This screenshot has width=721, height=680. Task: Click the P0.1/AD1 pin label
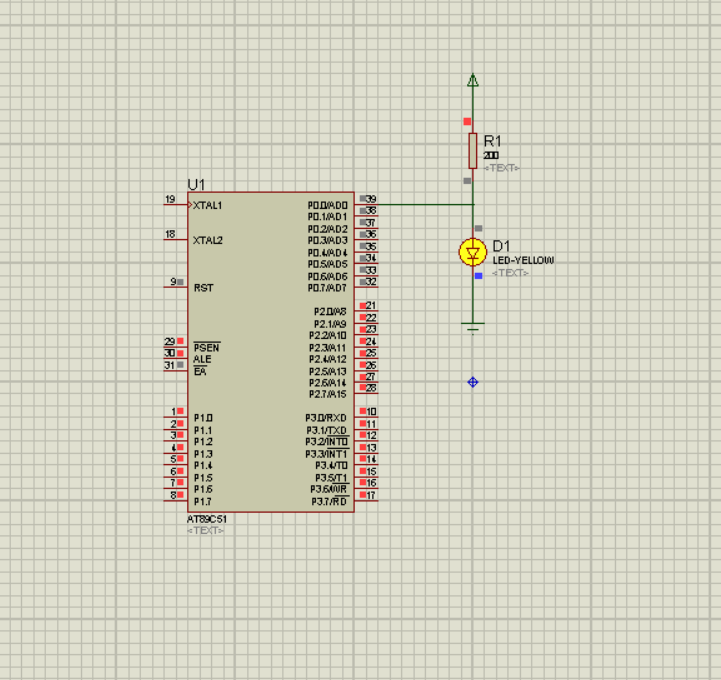click(327, 217)
